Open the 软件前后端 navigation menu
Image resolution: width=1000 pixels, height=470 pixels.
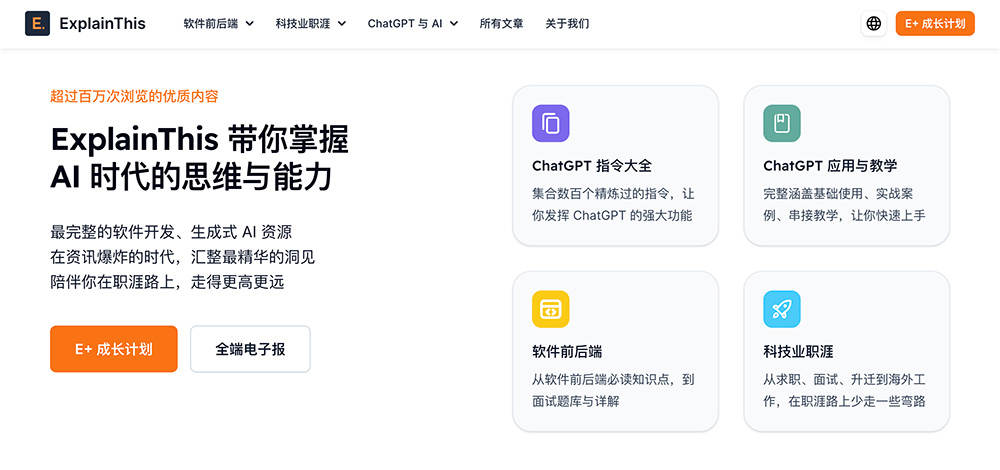tap(219, 24)
